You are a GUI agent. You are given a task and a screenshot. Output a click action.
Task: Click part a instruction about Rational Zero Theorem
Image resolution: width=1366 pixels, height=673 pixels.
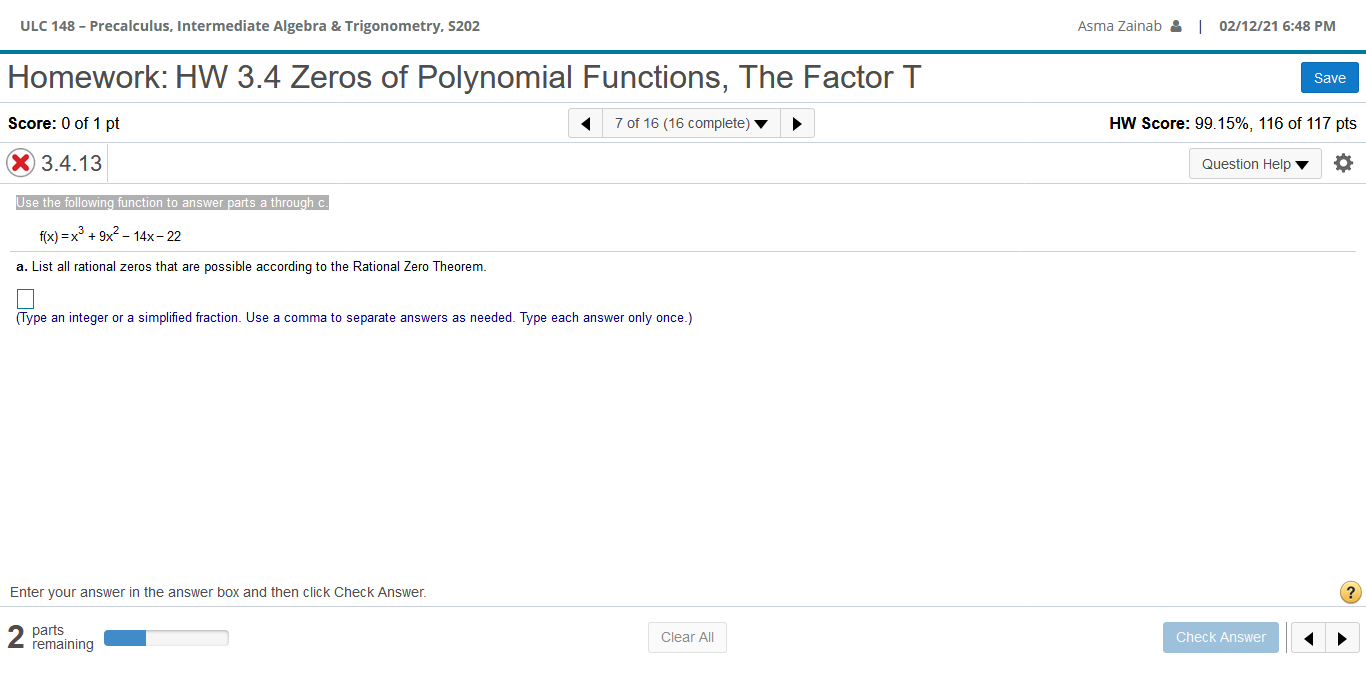click(x=251, y=267)
